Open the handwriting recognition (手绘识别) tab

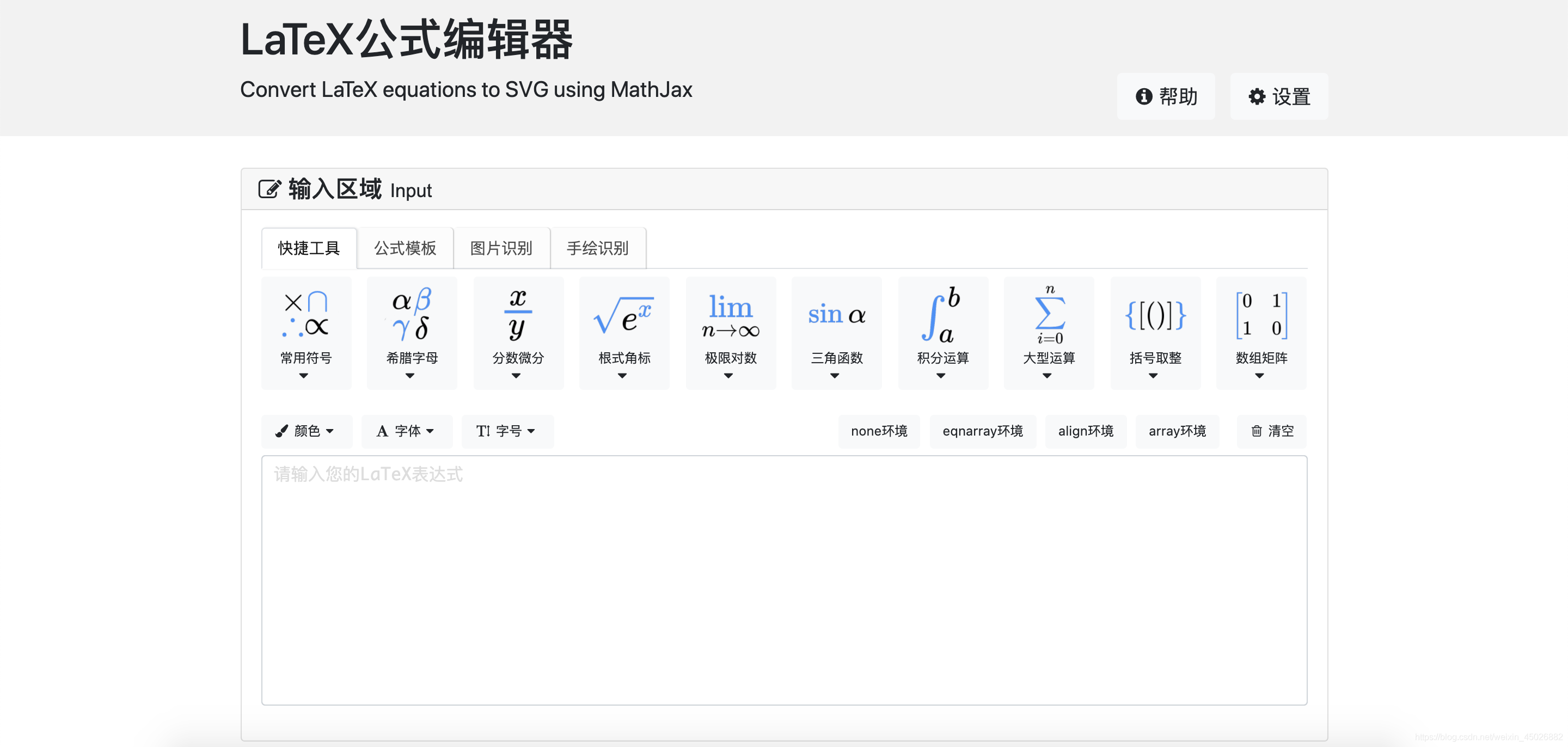click(597, 248)
